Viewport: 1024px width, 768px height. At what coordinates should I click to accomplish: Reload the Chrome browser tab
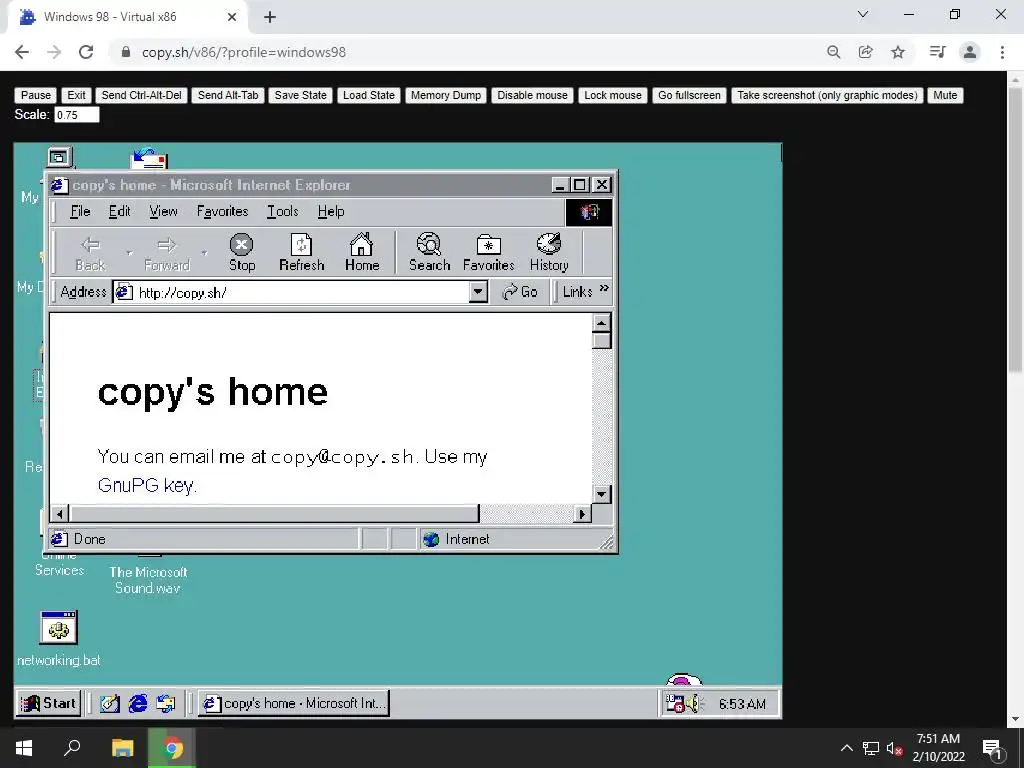click(x=86, y=52)
